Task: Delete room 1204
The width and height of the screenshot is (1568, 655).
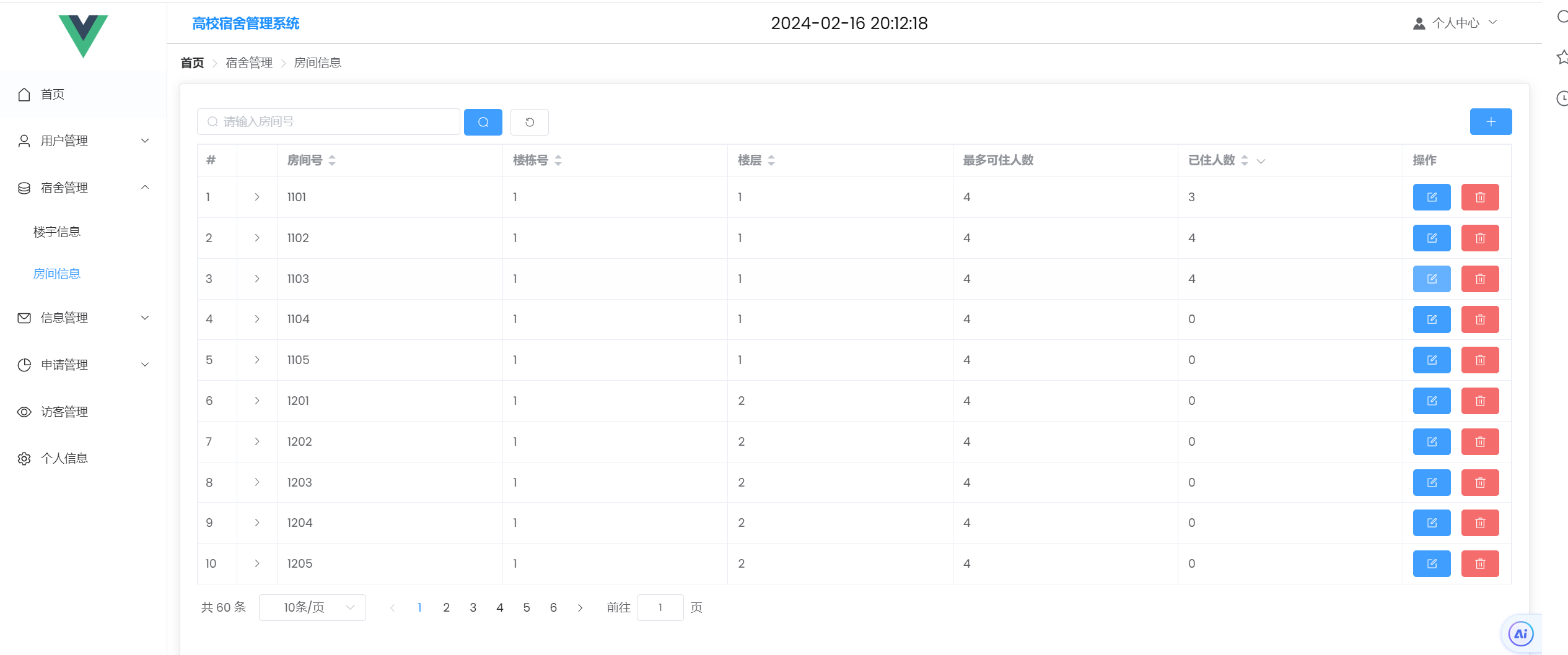Action: click(1479, 523)
